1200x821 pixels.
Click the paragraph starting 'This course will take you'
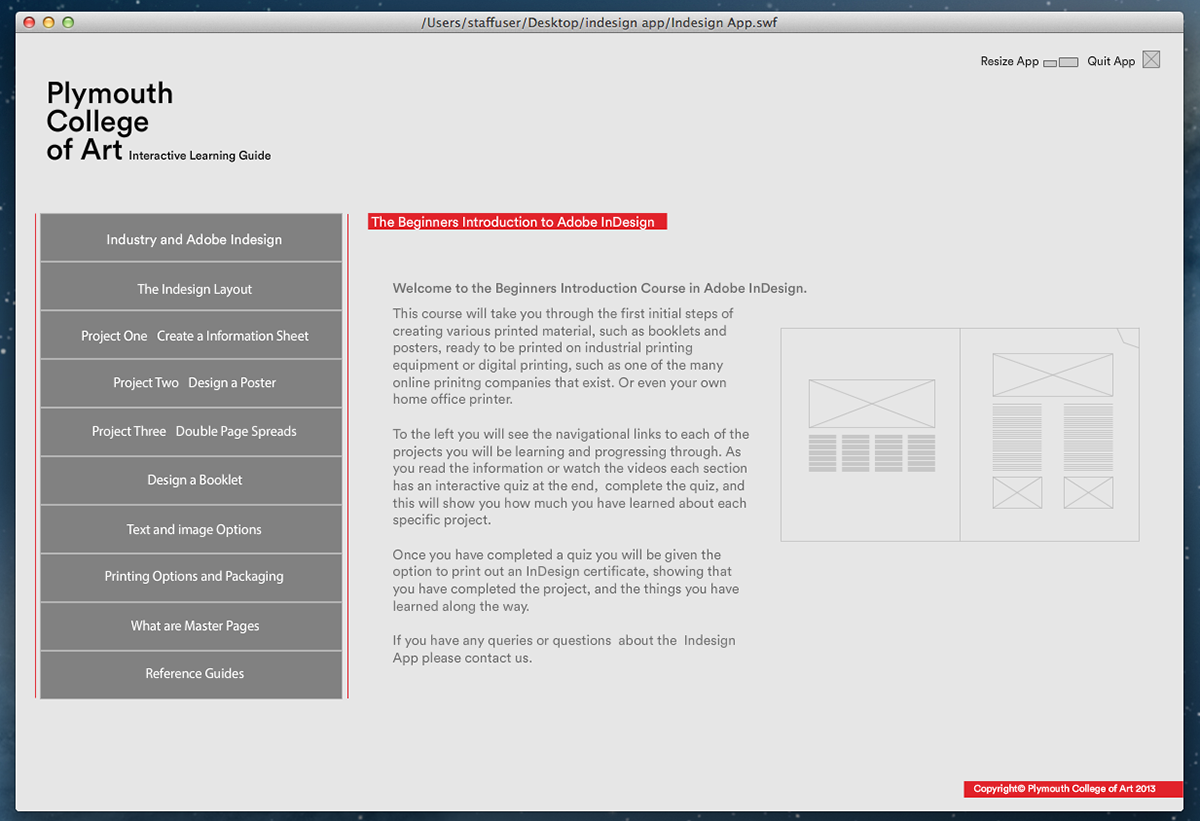pyautogui.click(x=563, y=356)
